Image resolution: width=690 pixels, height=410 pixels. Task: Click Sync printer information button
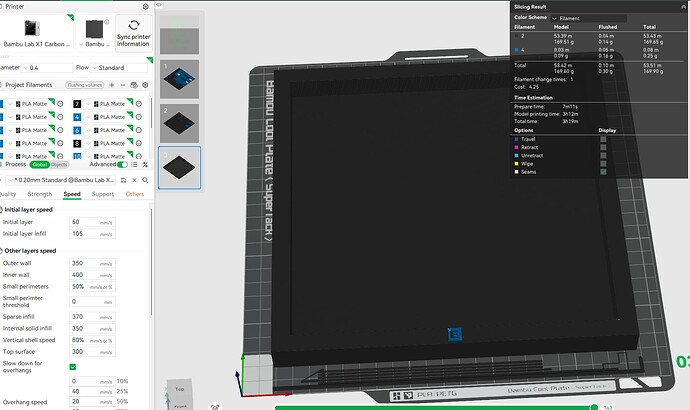134,33
